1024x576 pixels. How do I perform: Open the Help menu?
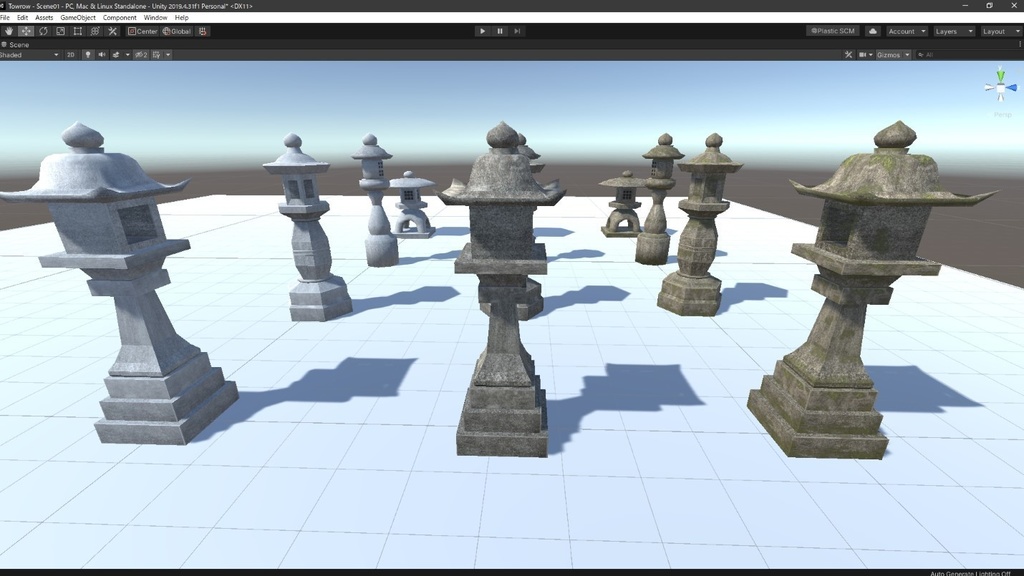pyautogui.click(x=182, y=18)
